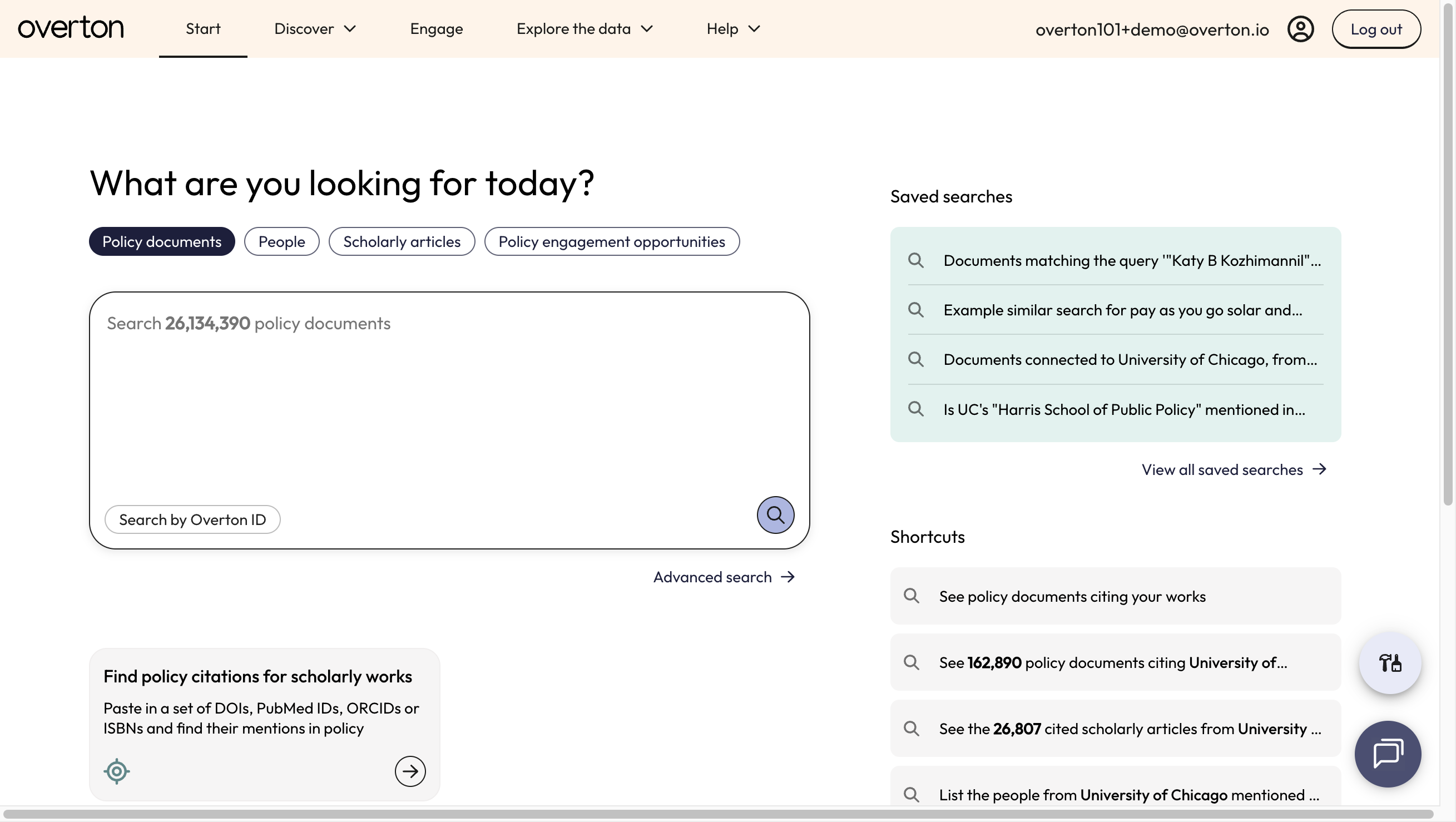
Task: Open the user account profile icon
Action: 1300,29
